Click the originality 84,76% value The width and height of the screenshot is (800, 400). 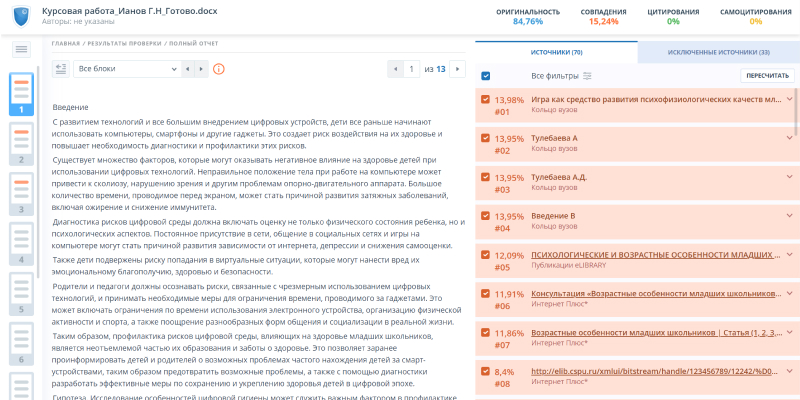pos(528,21)
